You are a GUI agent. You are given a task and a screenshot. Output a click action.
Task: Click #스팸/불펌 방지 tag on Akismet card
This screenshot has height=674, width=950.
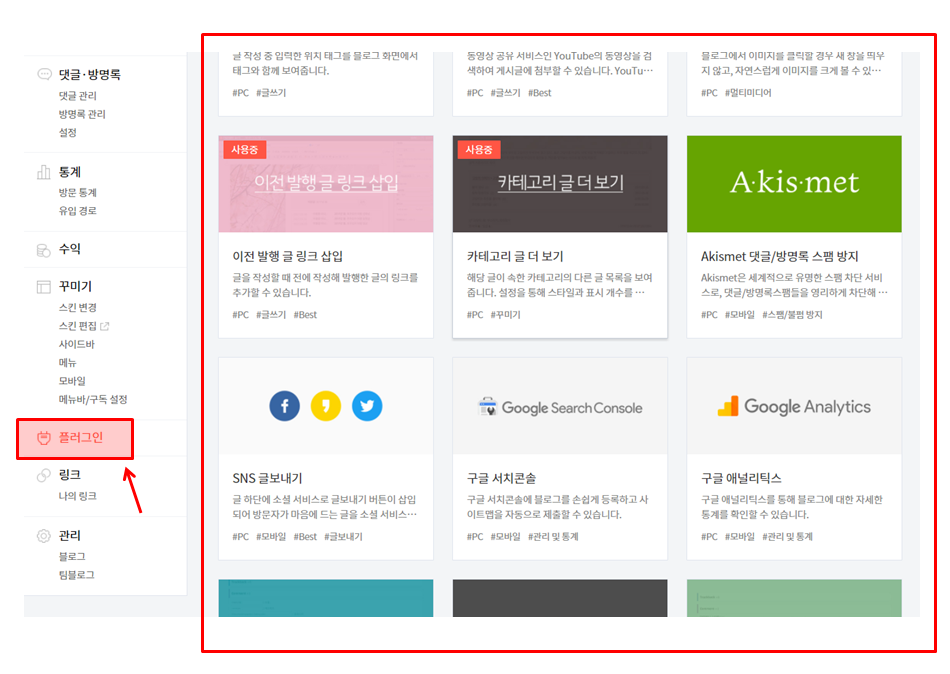coord(792,315)
